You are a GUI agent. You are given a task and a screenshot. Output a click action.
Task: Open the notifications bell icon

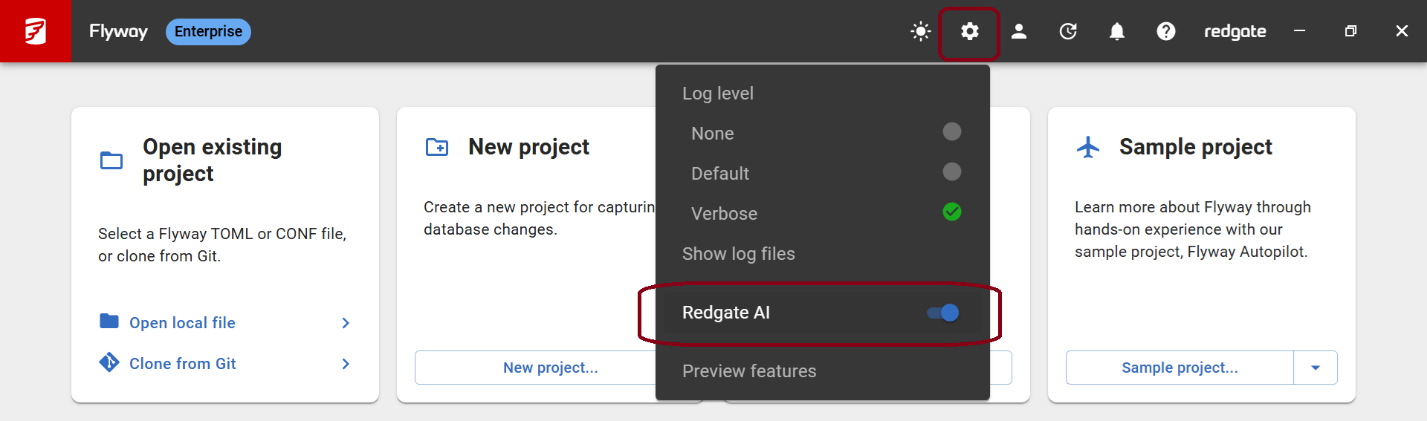[x=1117, y=32]
